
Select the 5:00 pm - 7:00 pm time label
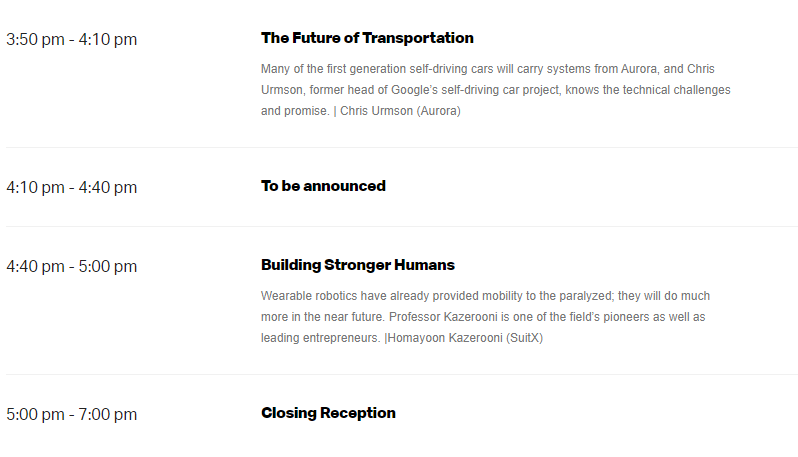(72, 414)
